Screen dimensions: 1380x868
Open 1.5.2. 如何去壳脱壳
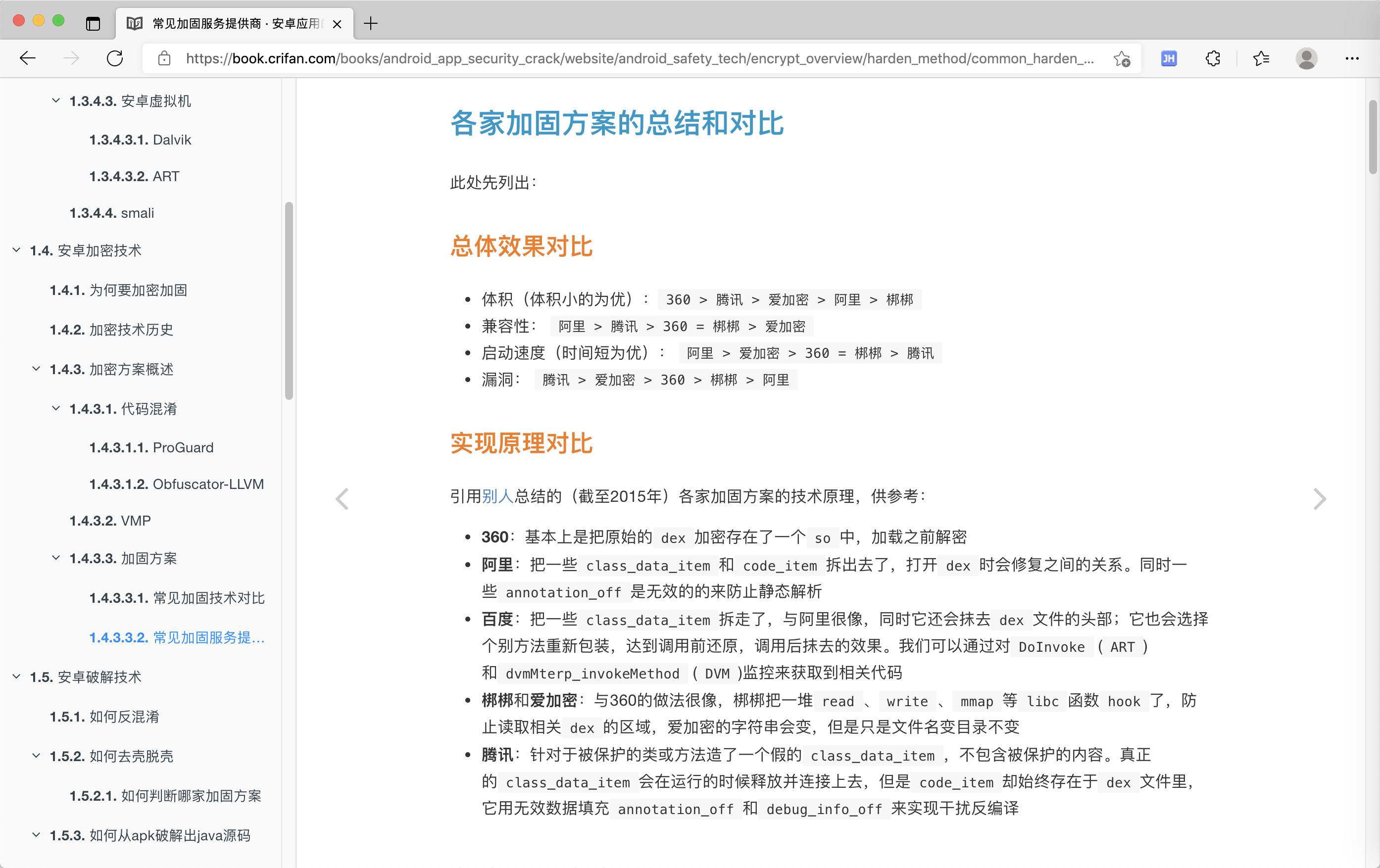112,756
